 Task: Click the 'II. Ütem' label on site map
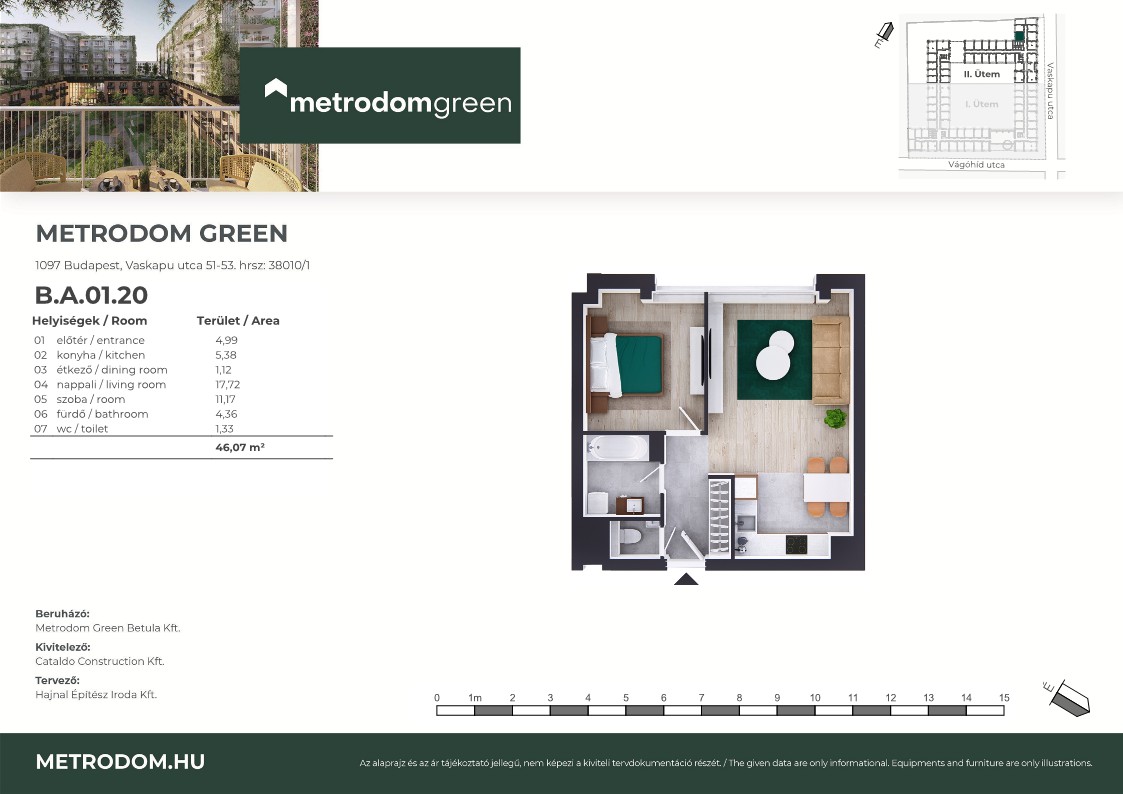(981, 75)
